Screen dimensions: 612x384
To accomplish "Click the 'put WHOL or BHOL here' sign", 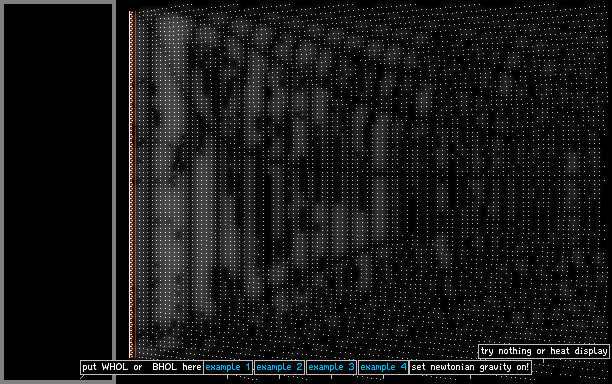I will pyautogui.click(x=142, y=367).
